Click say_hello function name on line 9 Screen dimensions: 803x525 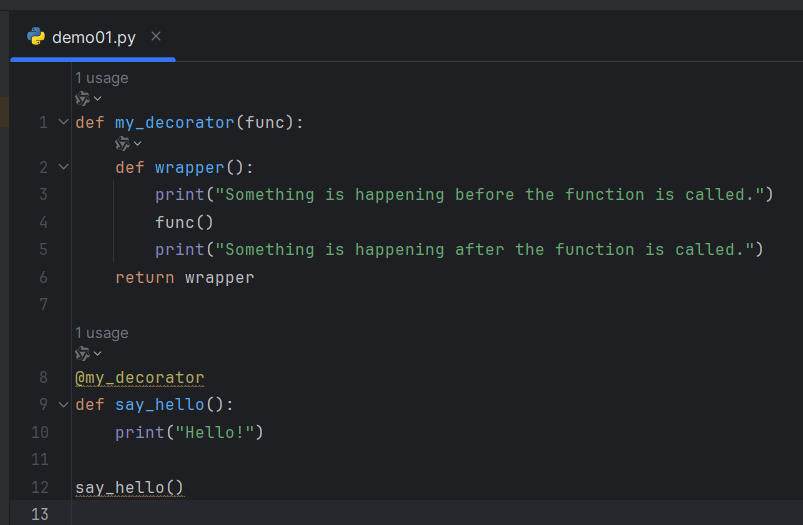(x=160, y=405)
